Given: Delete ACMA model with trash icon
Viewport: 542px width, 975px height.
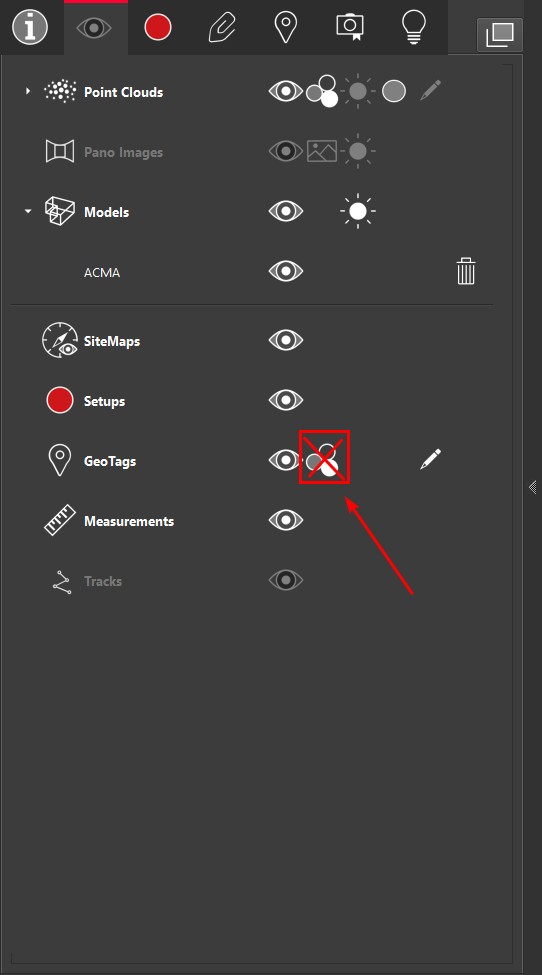Looking at the screenshot, I should coord(466,272).
